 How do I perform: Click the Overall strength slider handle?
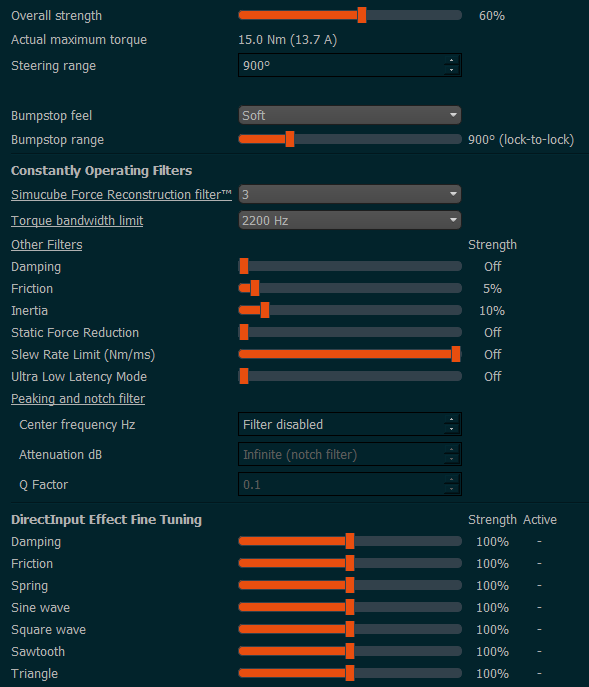(362, 15)
